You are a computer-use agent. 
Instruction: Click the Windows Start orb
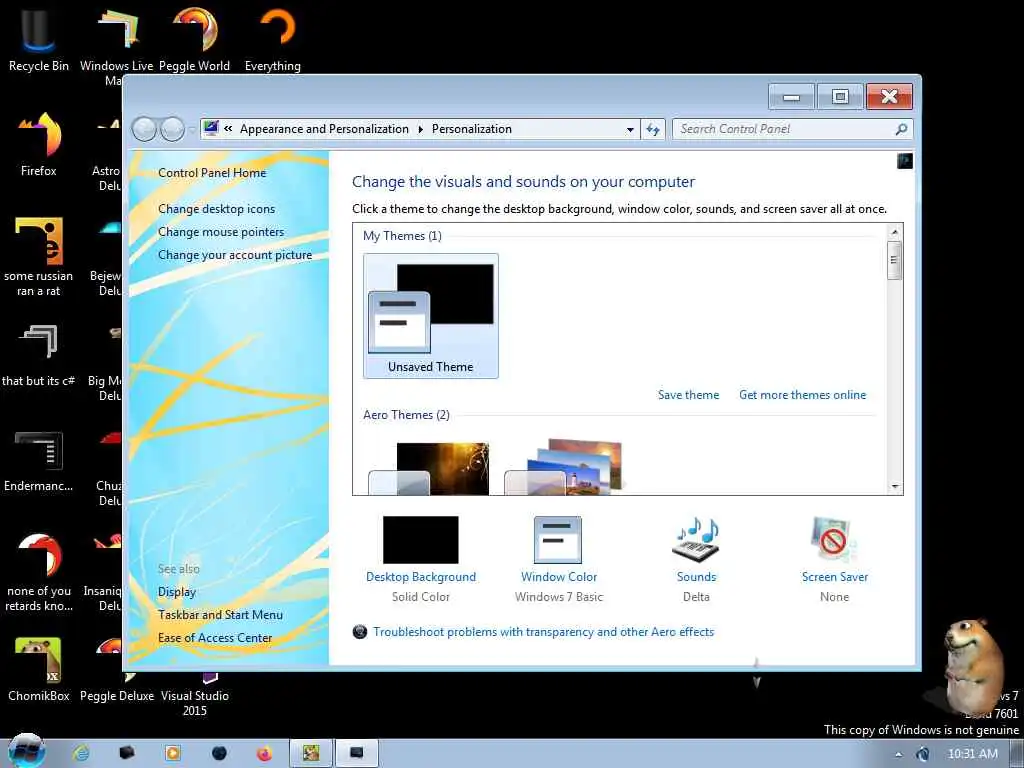click(x=26, y=752)
